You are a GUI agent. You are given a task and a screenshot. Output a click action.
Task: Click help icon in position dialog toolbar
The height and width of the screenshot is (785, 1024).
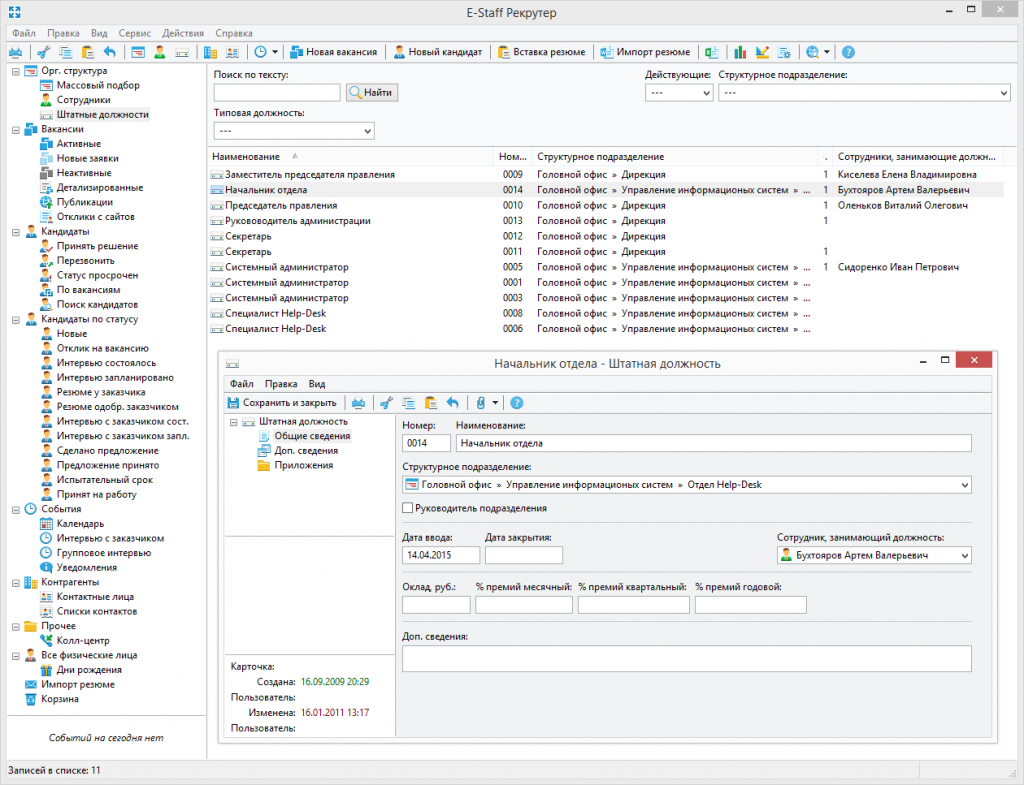pos(517,403)
